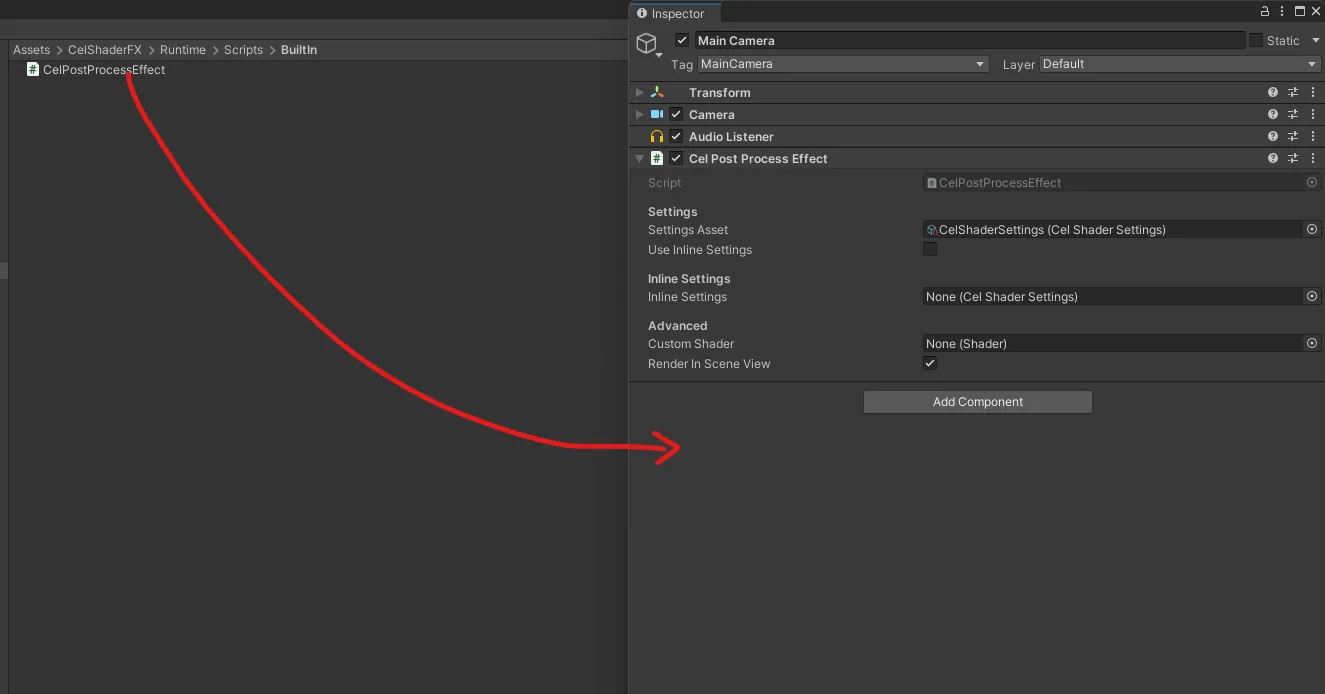Toggle the Static checkbox
Image resolution: width=1325 pixels, height=694 pixels.
coord(1256,40)
